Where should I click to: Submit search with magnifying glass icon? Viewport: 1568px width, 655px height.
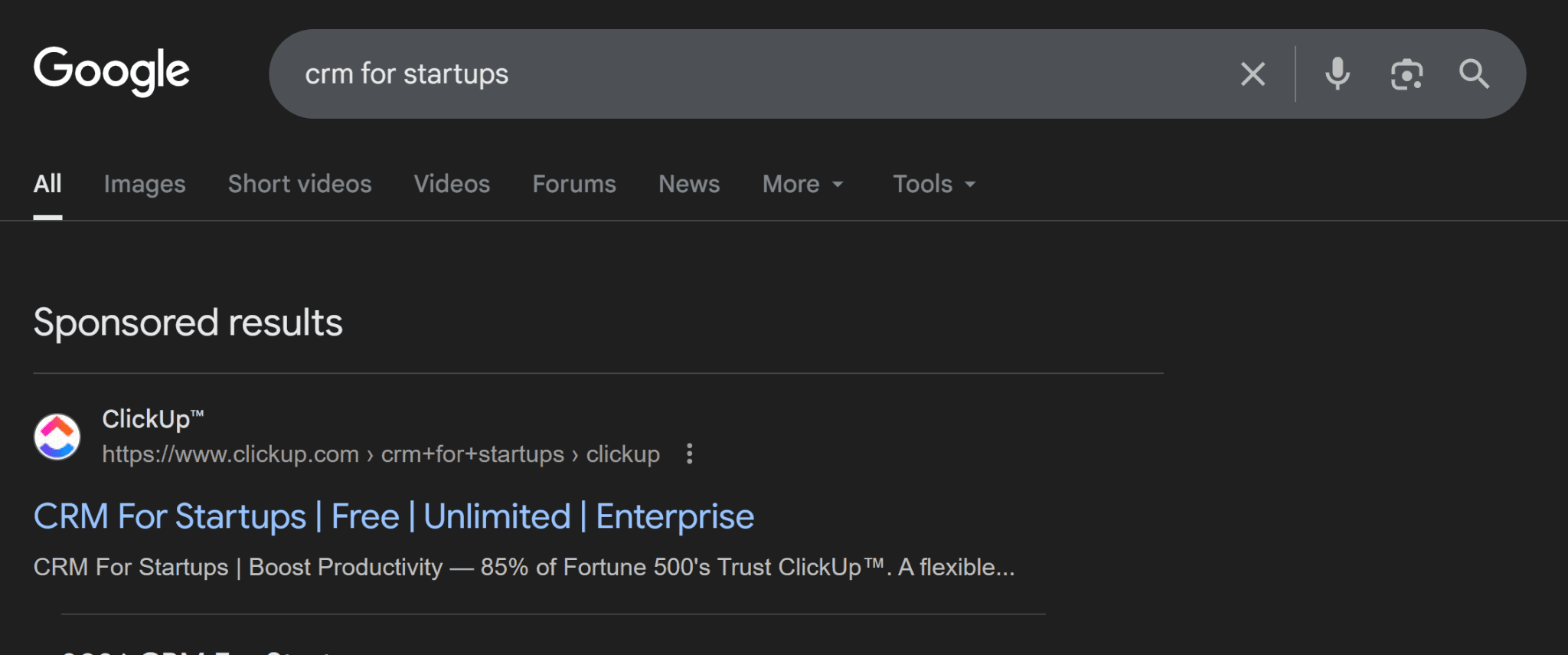1474,74
